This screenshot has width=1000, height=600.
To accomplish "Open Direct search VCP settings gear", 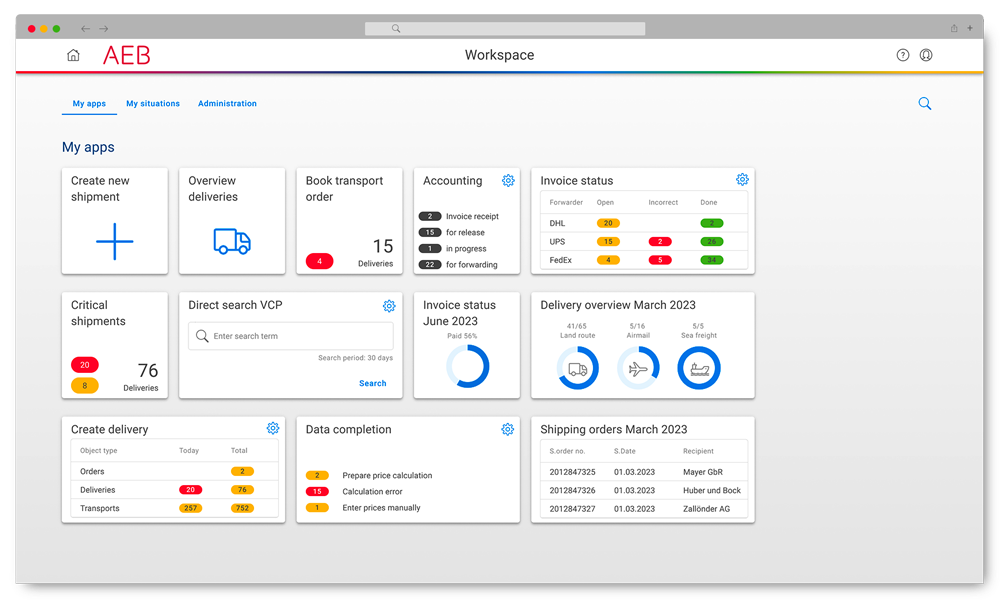I will click(389, 306).
